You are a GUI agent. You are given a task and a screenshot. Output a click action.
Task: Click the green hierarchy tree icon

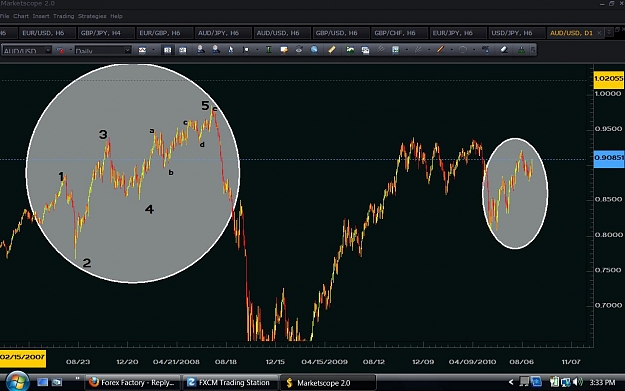pyautogui.click(x=521, y=50)
